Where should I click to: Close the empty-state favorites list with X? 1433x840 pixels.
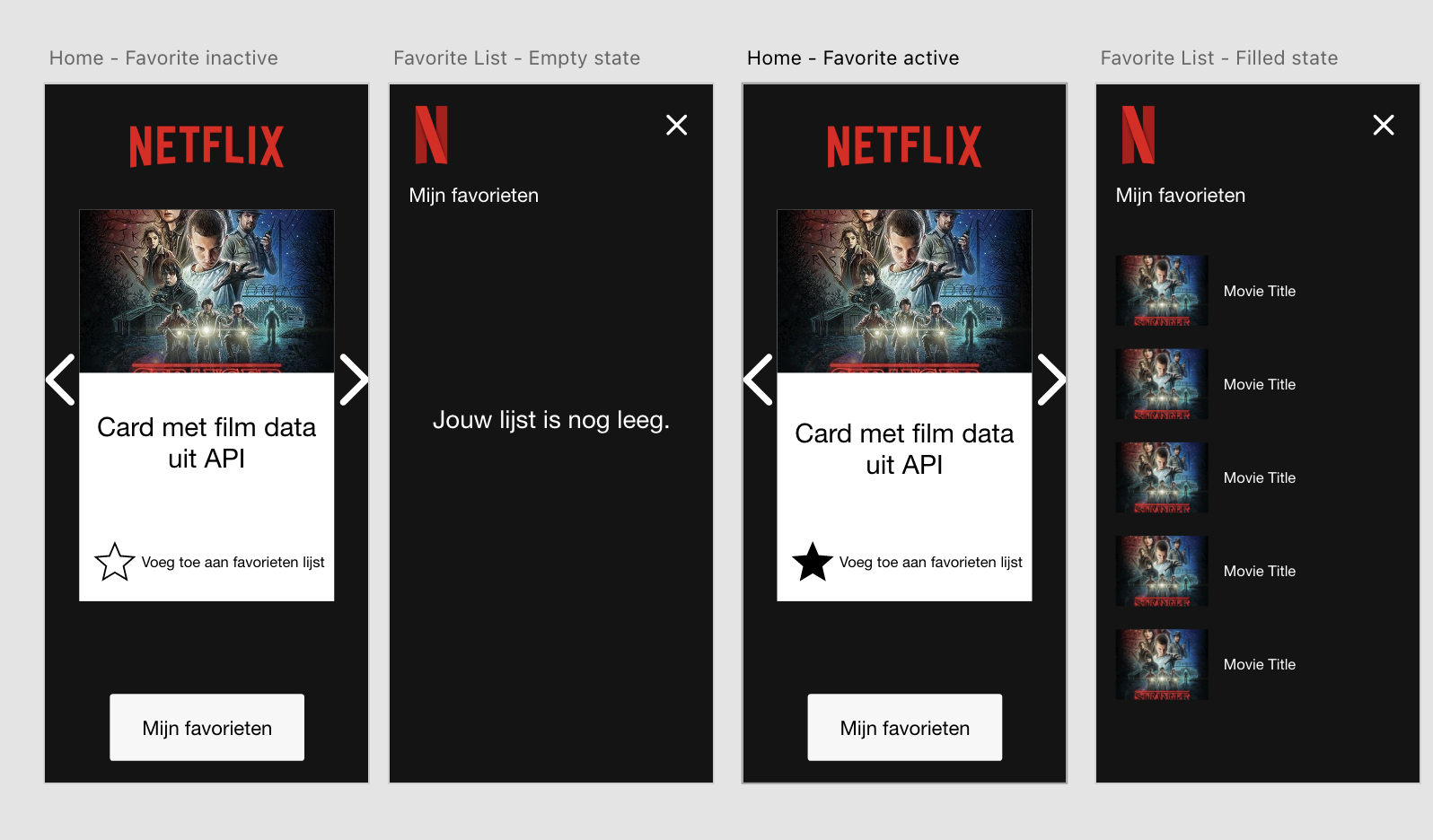677,125
